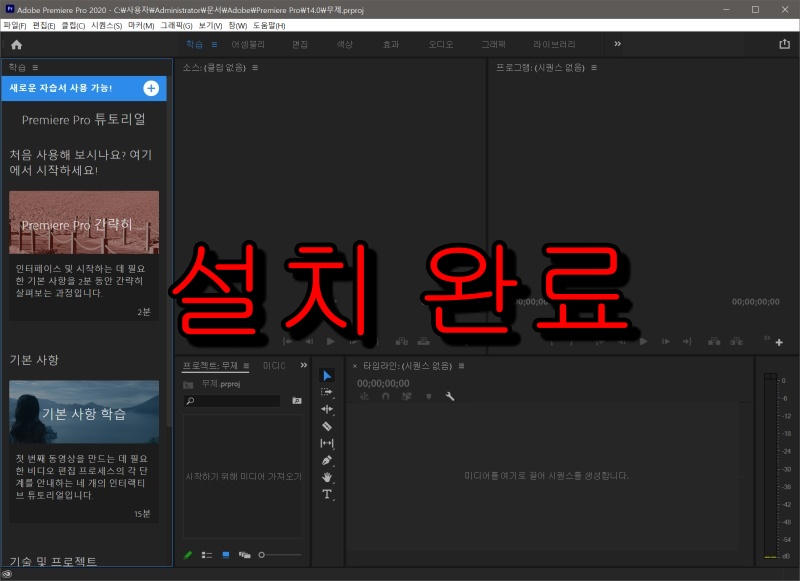Image resolution: width=800 pixels, height=581 pixels.
Task: Switch the project panel to List View
Action: [206, 555]
